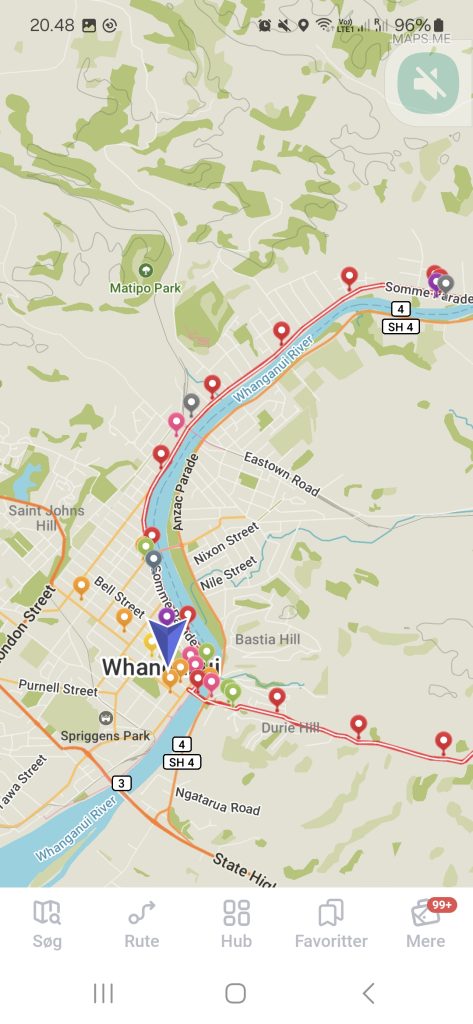Tap the mute sound floating button
The image size is (473, 1024).
coord(429,83)
